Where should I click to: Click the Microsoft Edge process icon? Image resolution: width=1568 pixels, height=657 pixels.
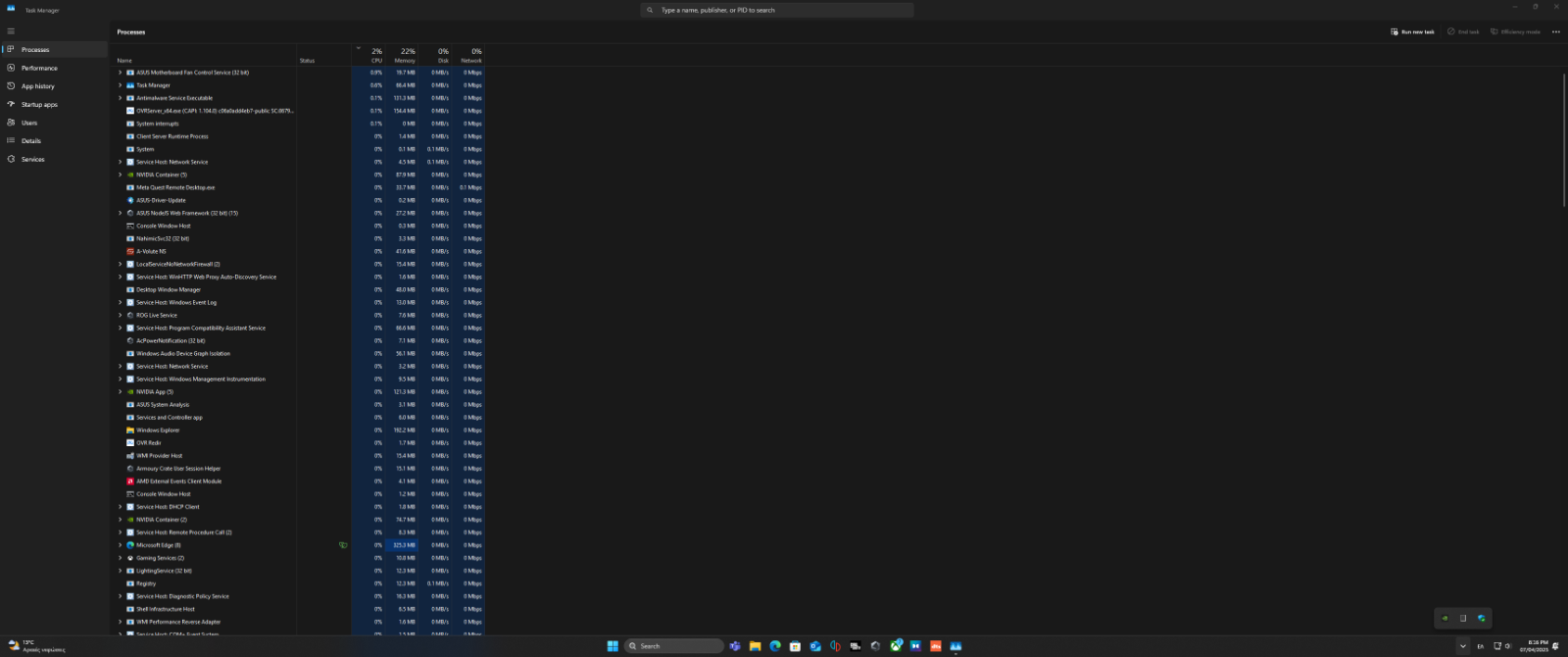[130, 545]
